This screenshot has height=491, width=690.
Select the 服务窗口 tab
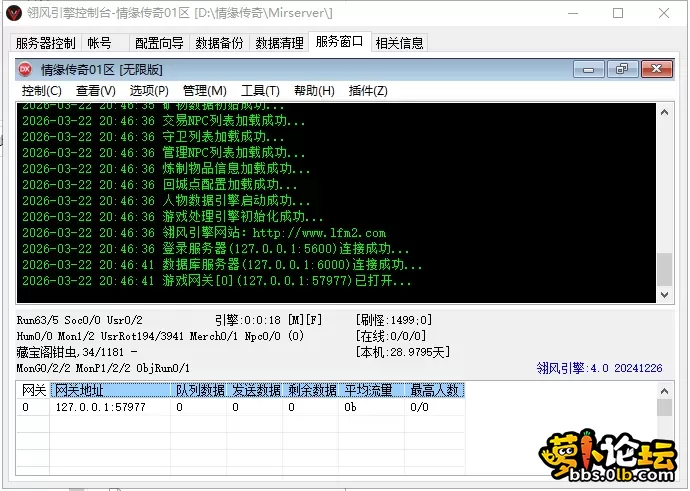pyautogui.click(x=339, y=42)
